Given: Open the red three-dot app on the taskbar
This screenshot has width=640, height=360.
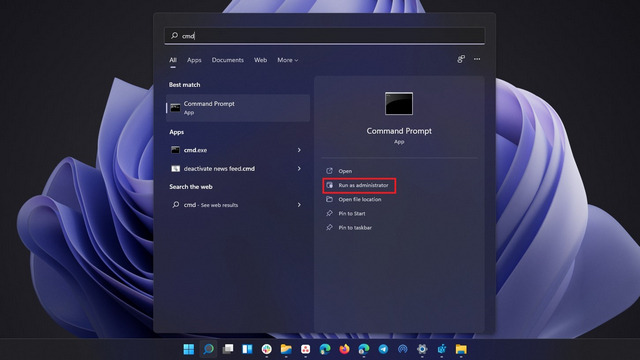Looking at the screenshot, I should tap(305, 349).
